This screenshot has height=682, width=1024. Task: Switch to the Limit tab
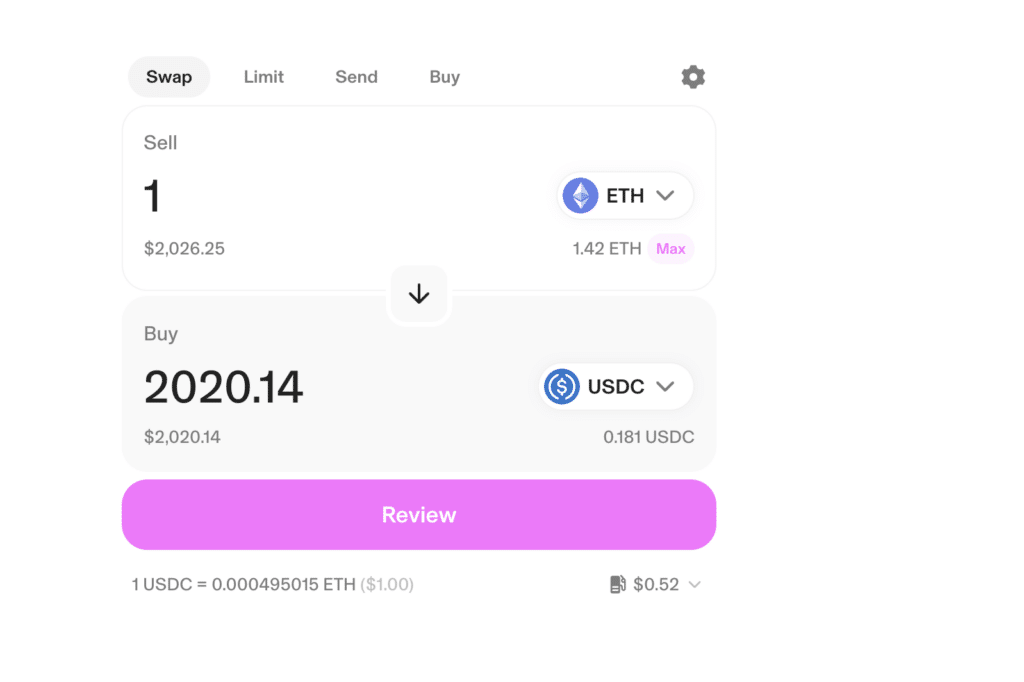click(x=264, y=77)
